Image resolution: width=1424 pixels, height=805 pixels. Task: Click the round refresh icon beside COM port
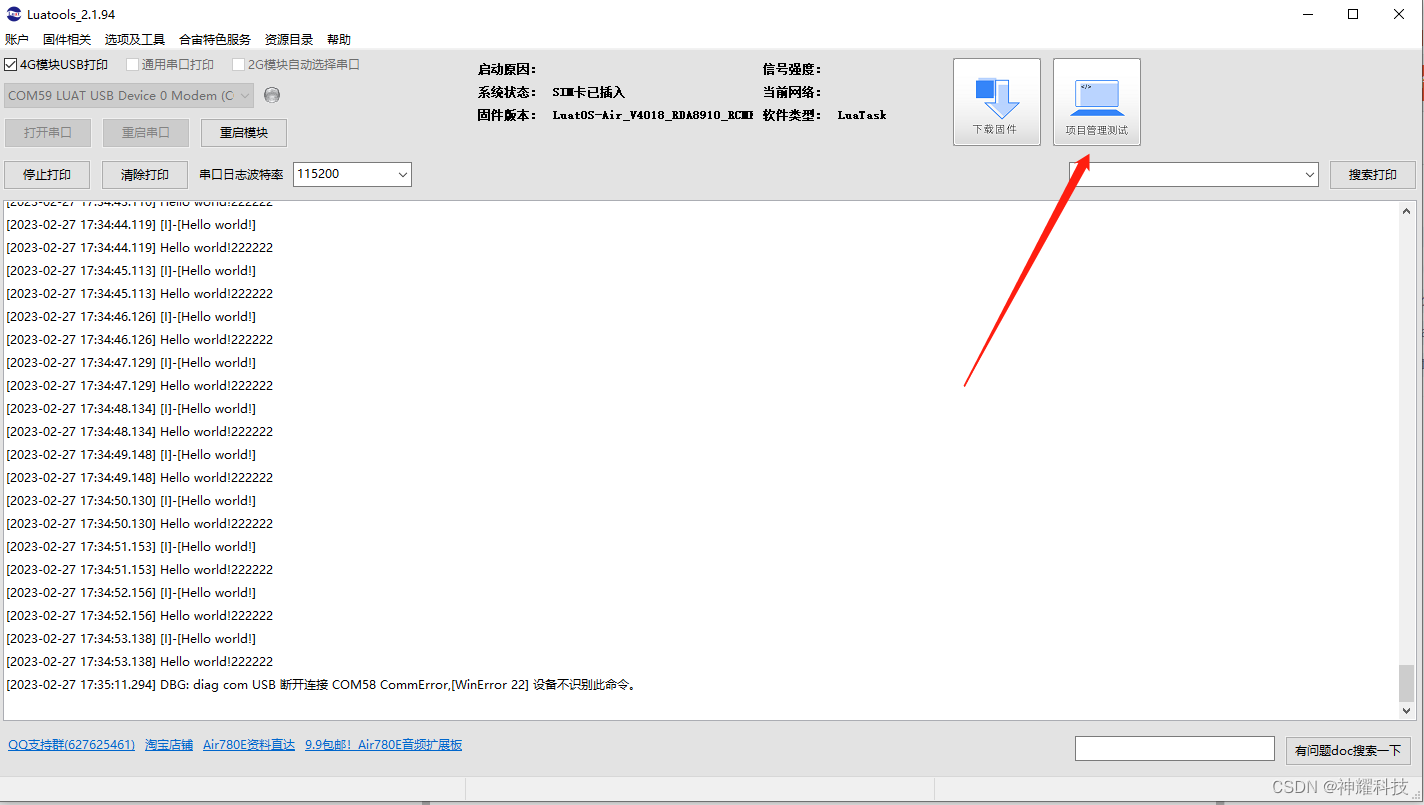272,95
